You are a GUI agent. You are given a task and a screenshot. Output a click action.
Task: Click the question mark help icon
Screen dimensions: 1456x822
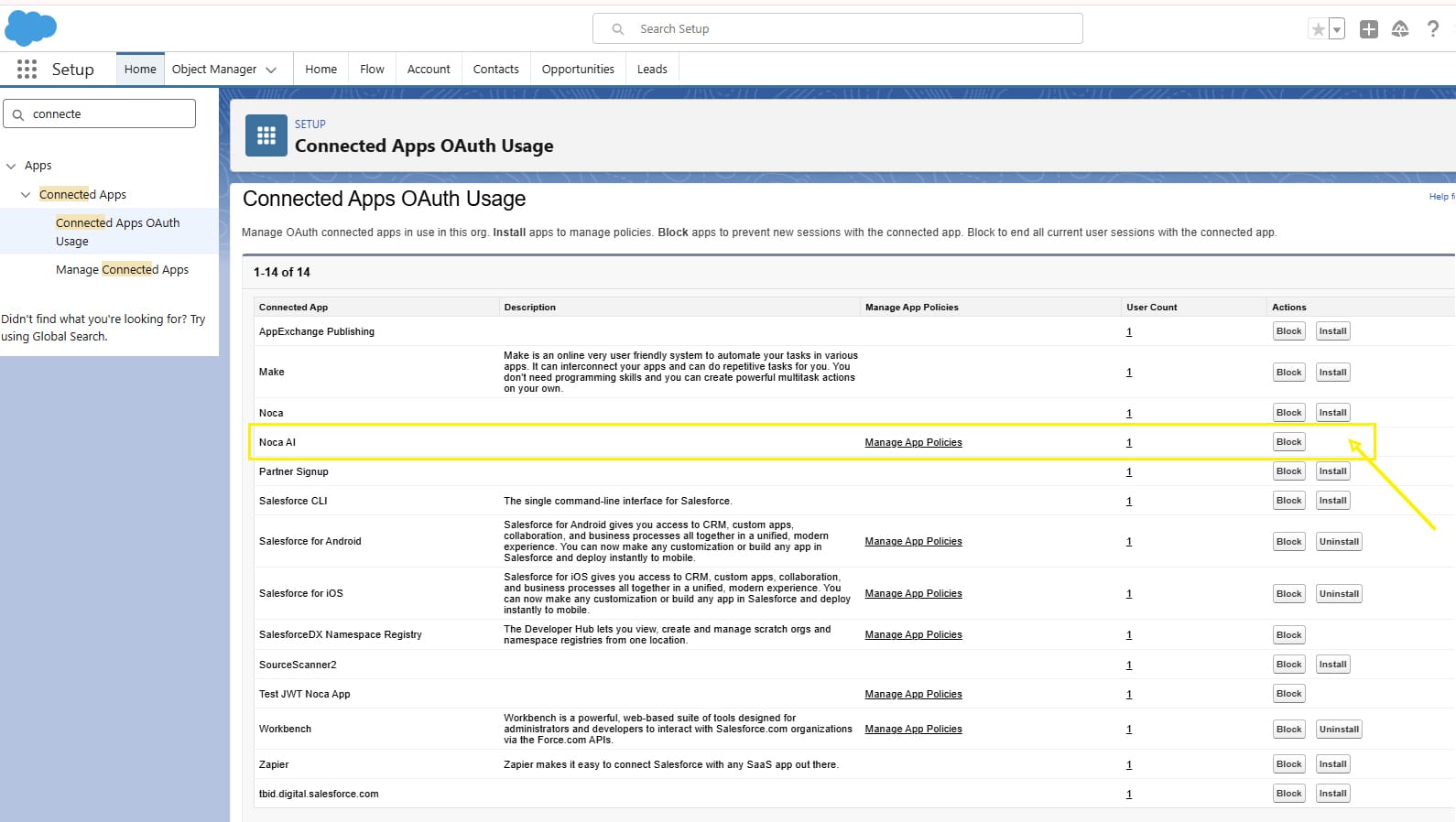tap(1432, 29)
